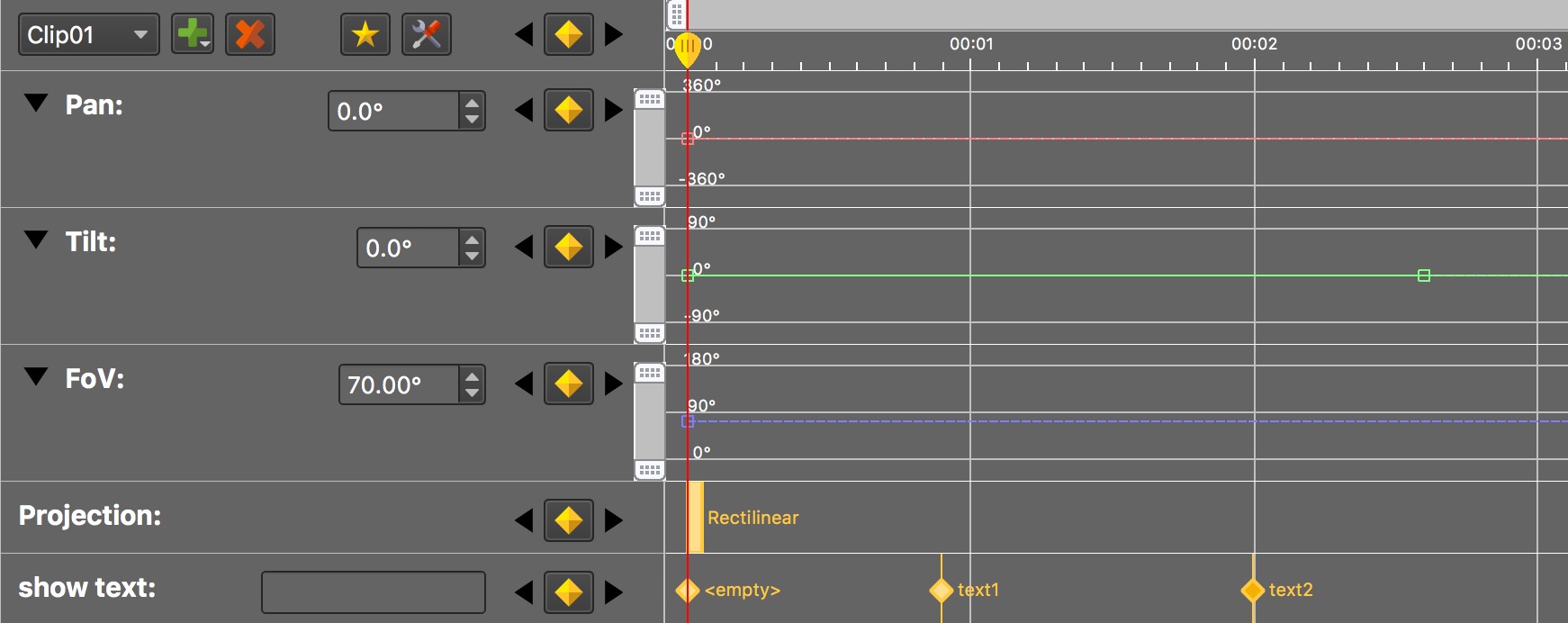Click the green plus add clip icon

coord(192,35)
